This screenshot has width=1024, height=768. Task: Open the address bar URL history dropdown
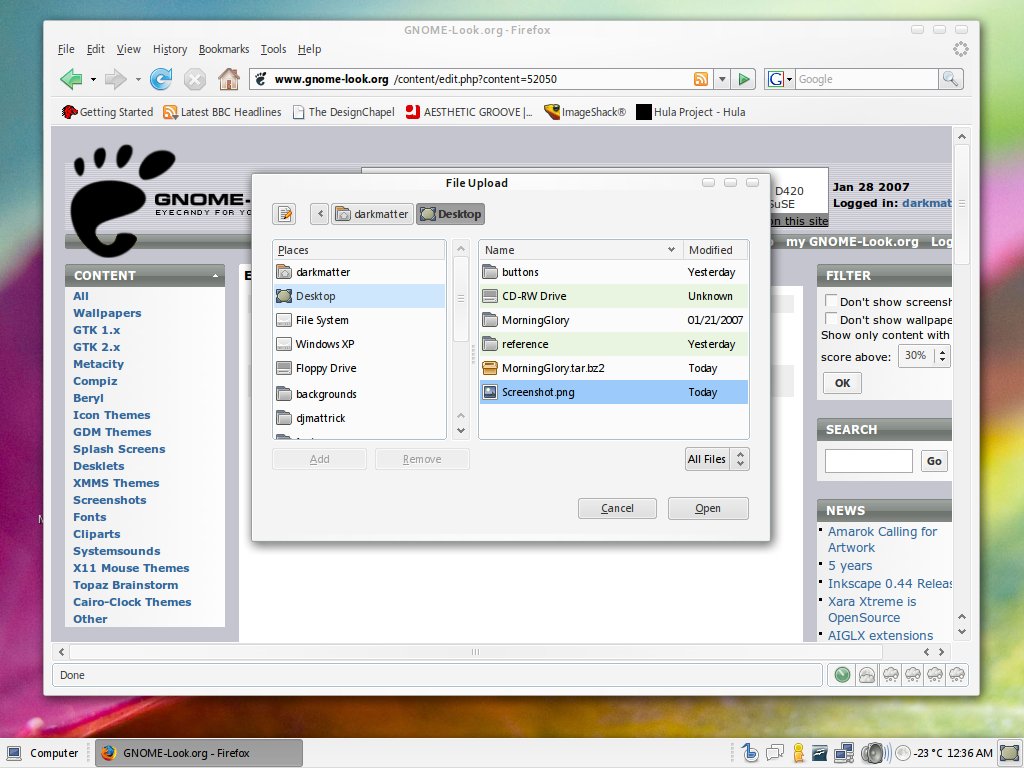pyautogui.click(x=722, y=79)
